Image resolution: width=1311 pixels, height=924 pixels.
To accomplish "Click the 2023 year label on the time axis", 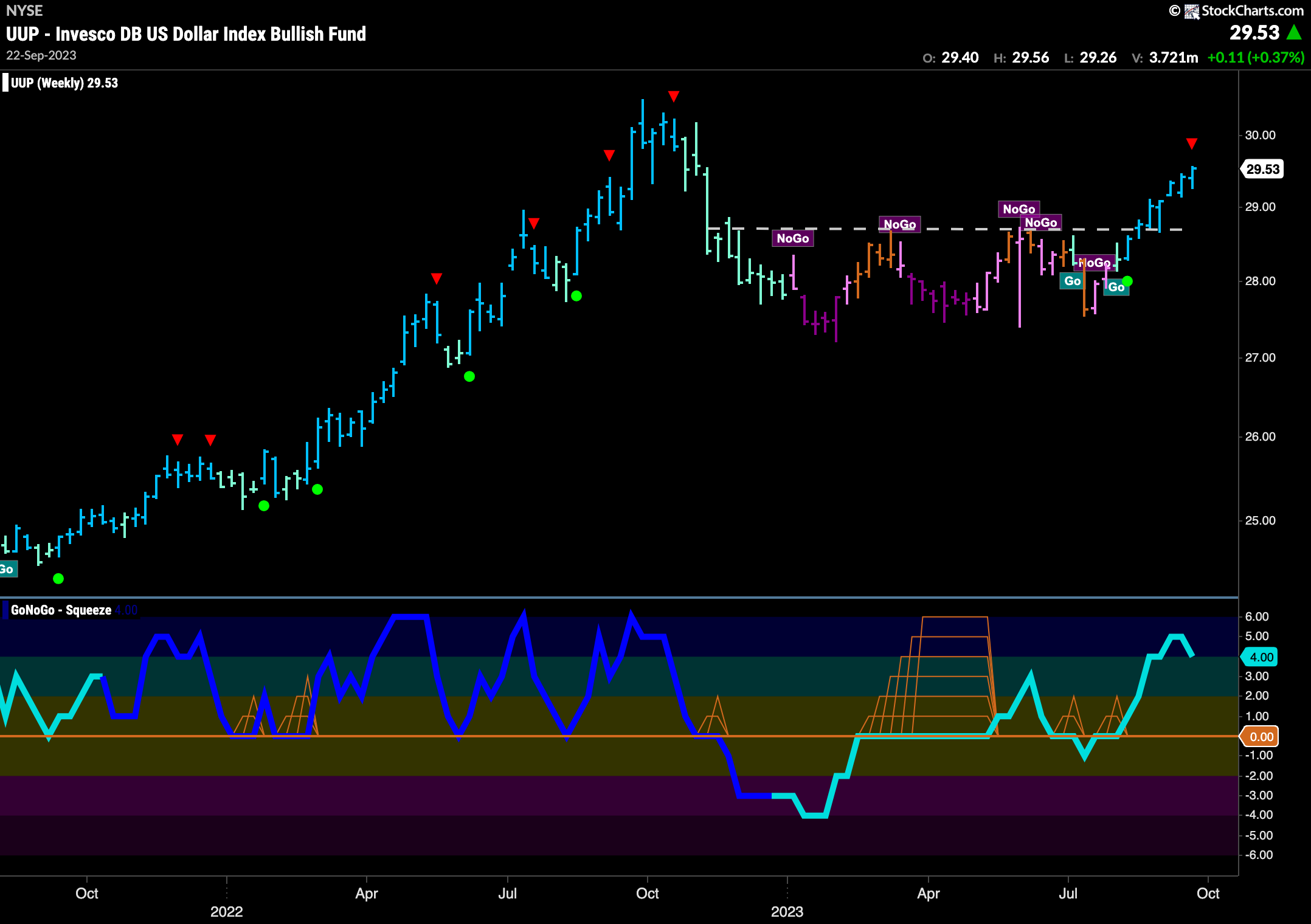I will point(787,911).
